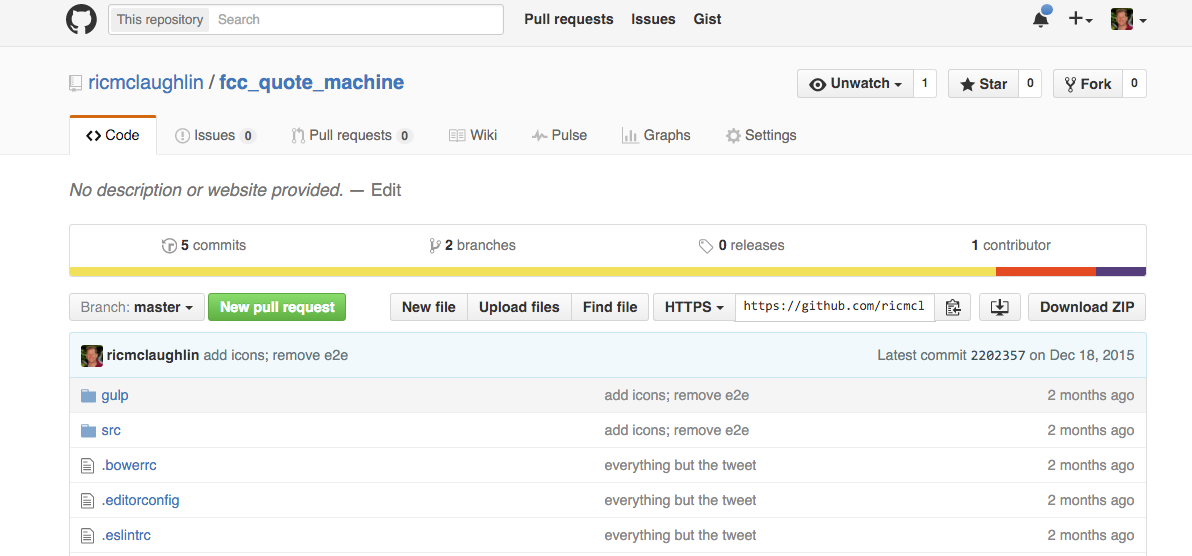The image size is (1192, 556).
Task: Expand the HTTPS protocol dropdown
Action: coord(694,307)
